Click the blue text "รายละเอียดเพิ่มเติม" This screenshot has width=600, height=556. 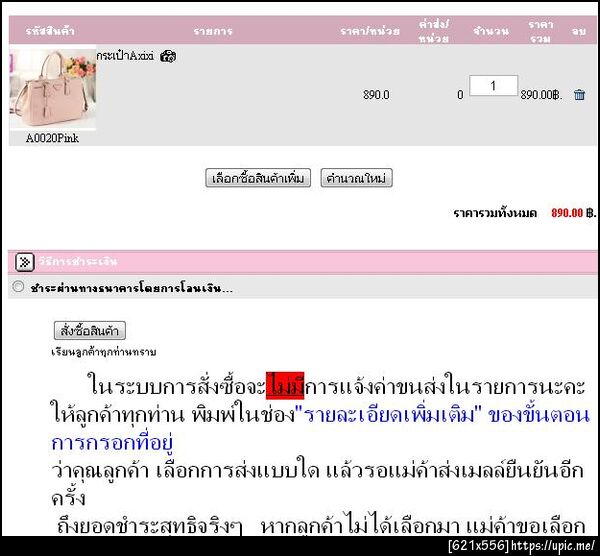388,415
